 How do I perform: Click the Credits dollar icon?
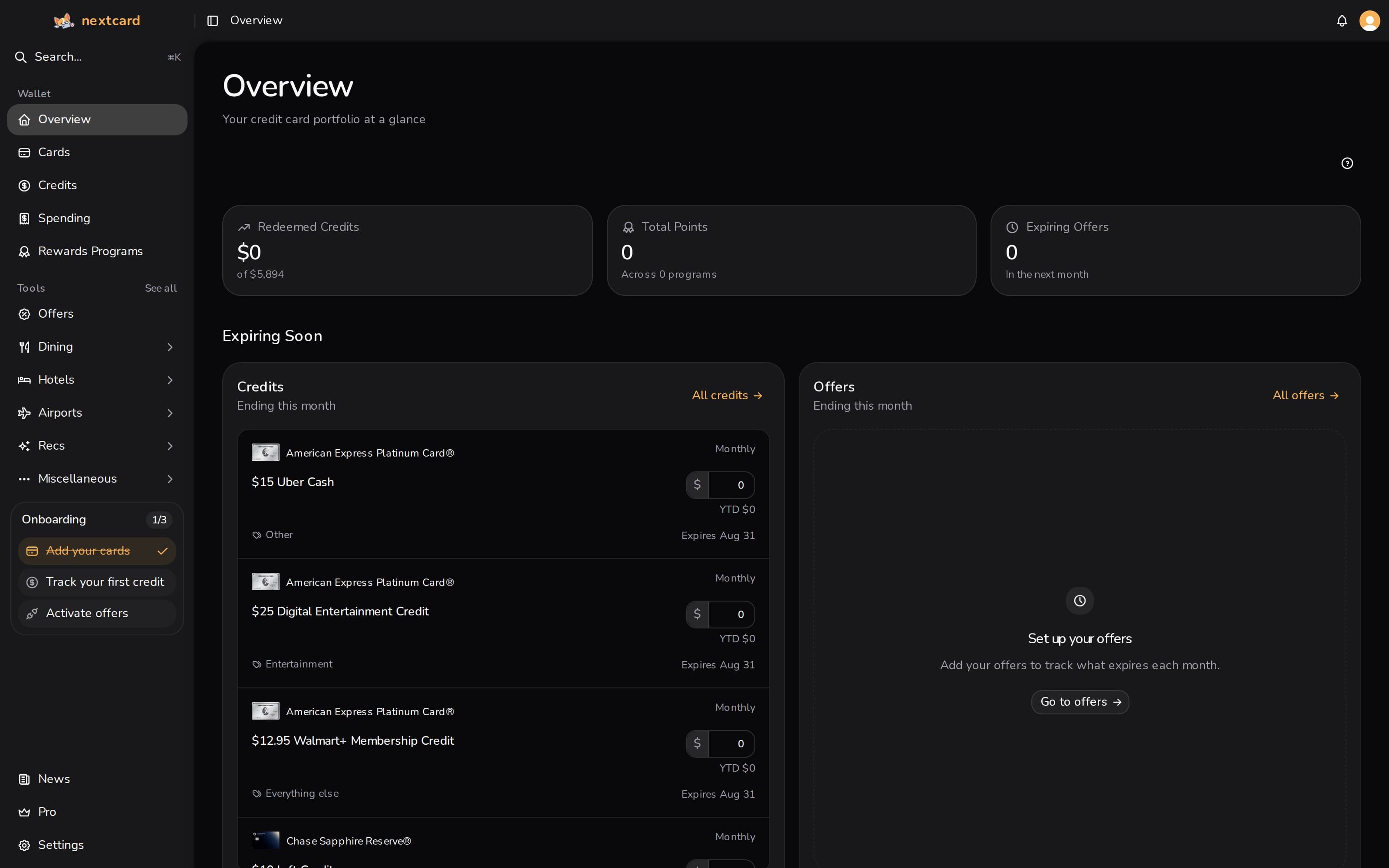click(24, 185)
